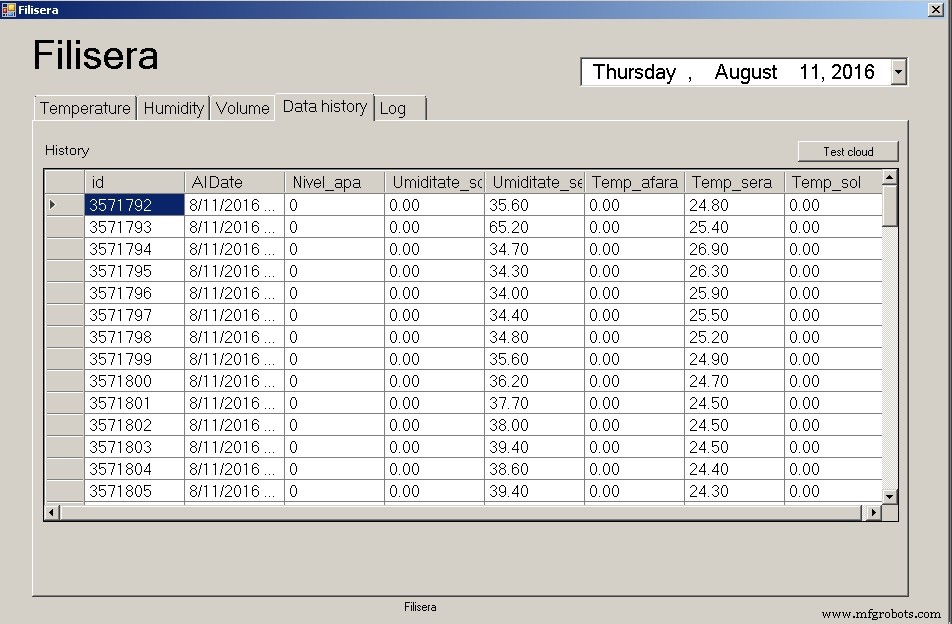Image resolution: width=952 pixels, height=624 pixels.
Task: Click the id column header
Action: 134,182
